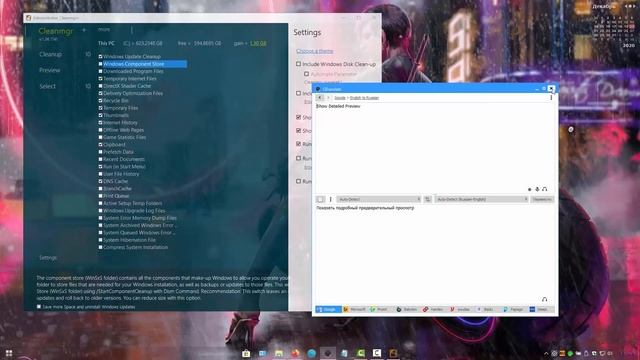Screen dimensions: 640x360
Task: Open source language Auto-Detect dropdown
Action: click(379, 199)
